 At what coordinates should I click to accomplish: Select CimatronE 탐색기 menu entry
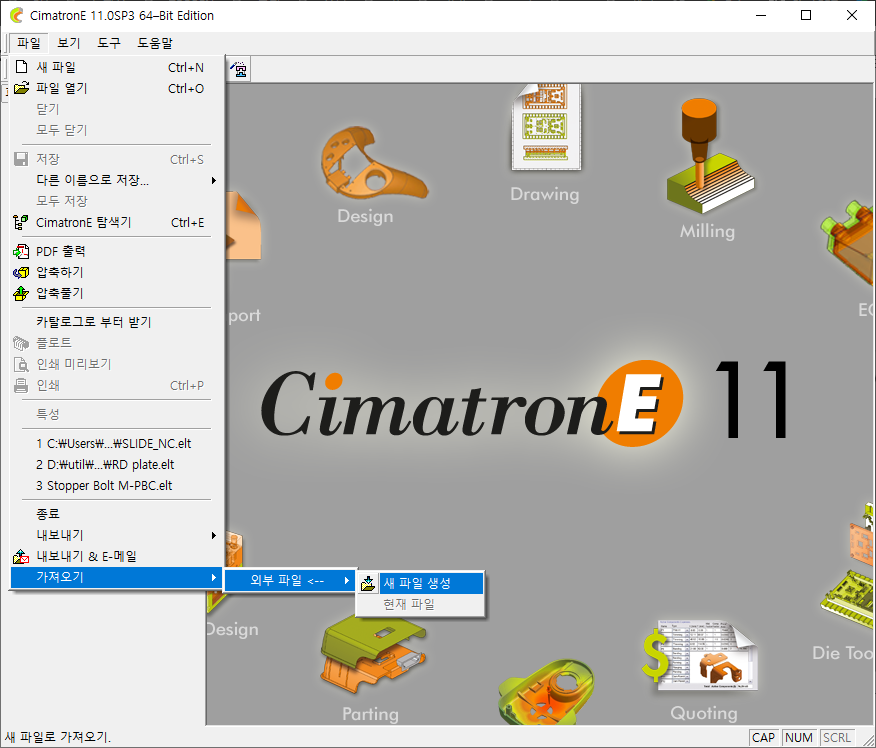coord(117,222)
